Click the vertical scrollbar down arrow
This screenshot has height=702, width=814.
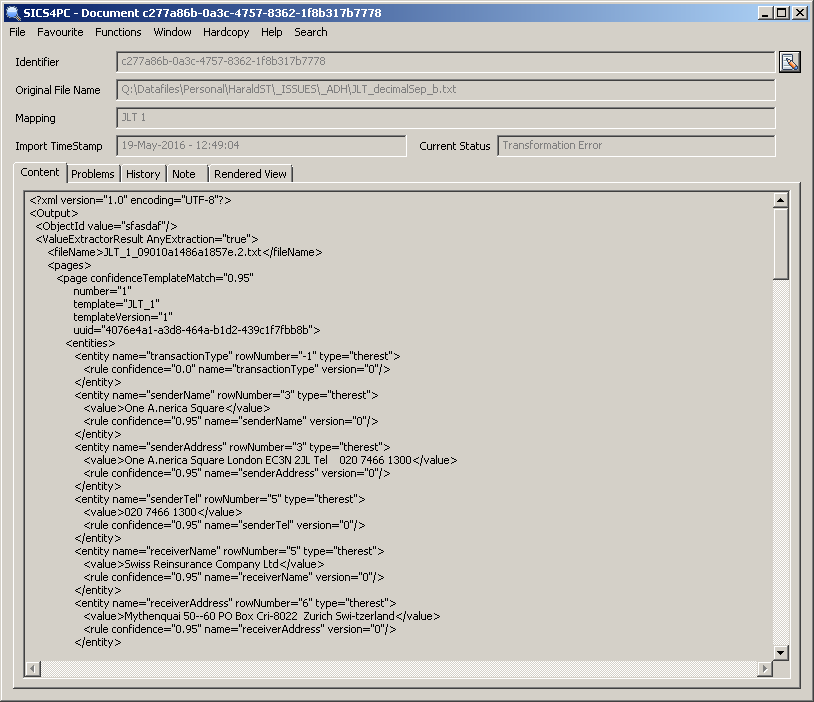coord(781,652)
